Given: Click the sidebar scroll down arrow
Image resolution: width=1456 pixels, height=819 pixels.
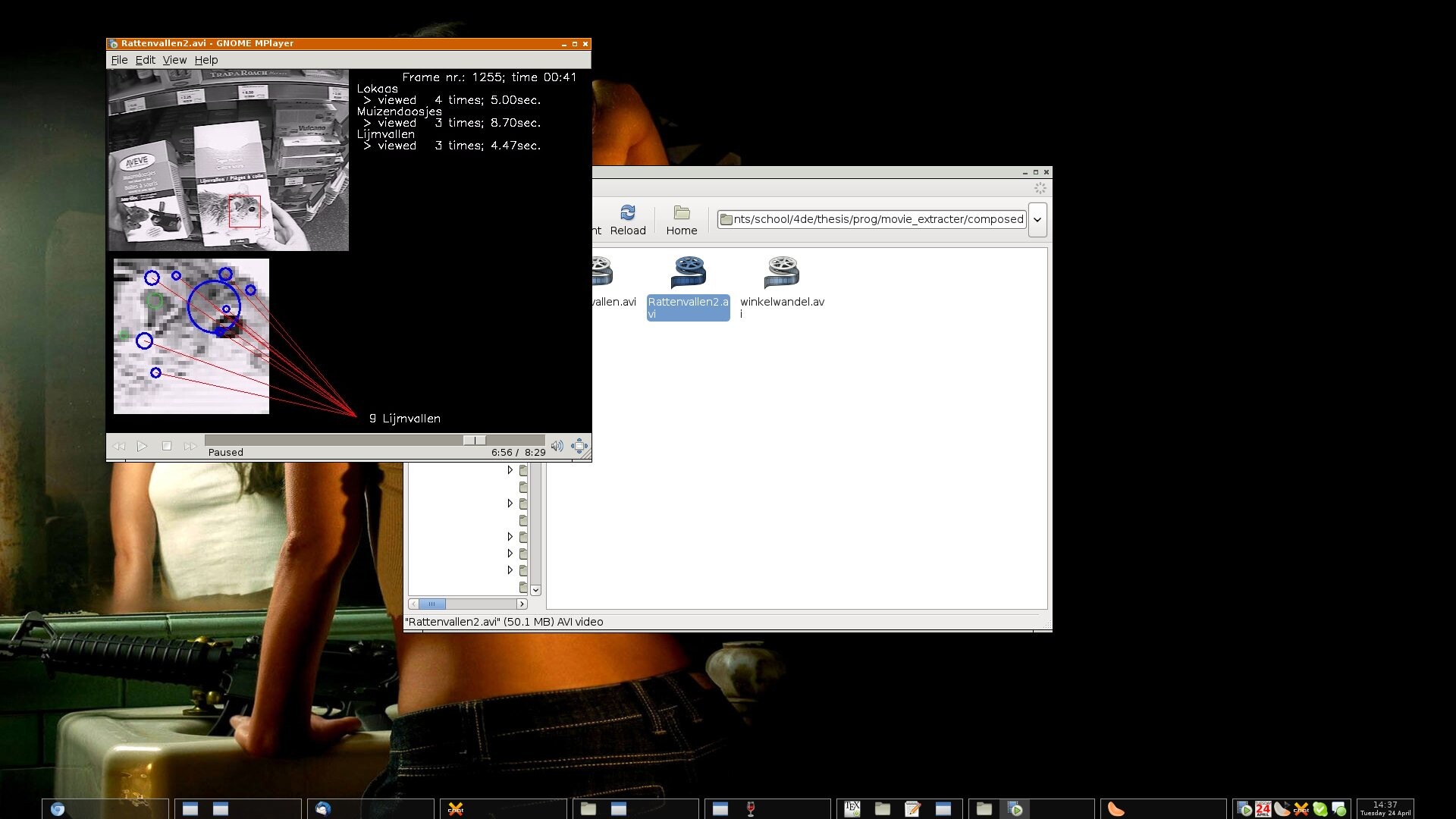Looking at the screenshot, I should [x=535, y=590].
